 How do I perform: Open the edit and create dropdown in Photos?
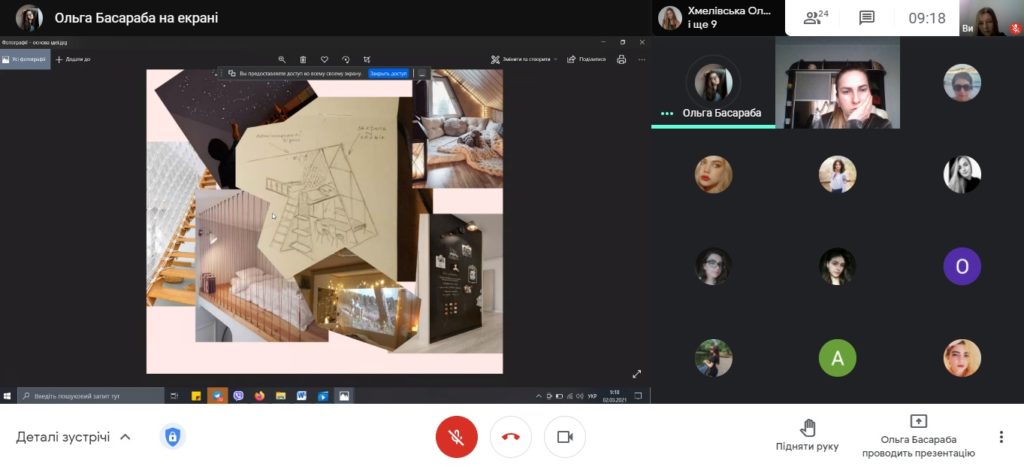tap(523, 60)
